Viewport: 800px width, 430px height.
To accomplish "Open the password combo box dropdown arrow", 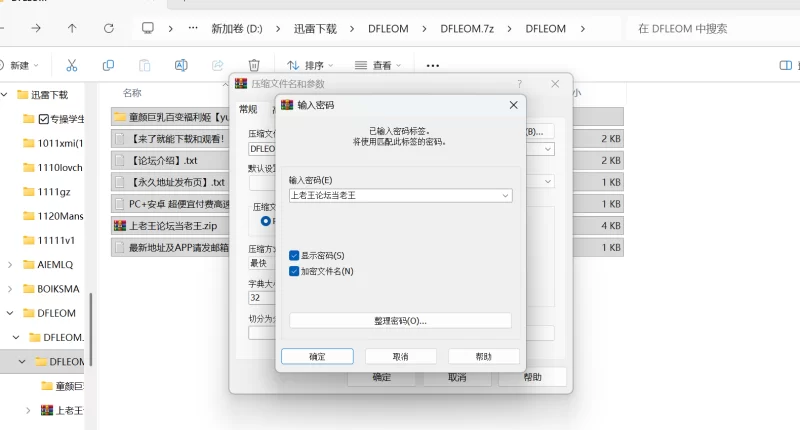I will (505, 195).
